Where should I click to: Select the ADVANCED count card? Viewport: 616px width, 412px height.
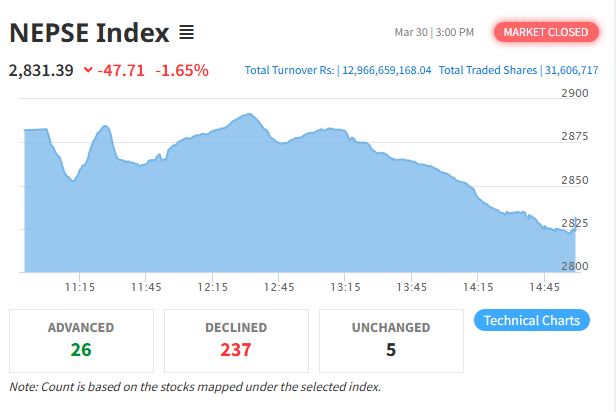click(x=81, y=339)
